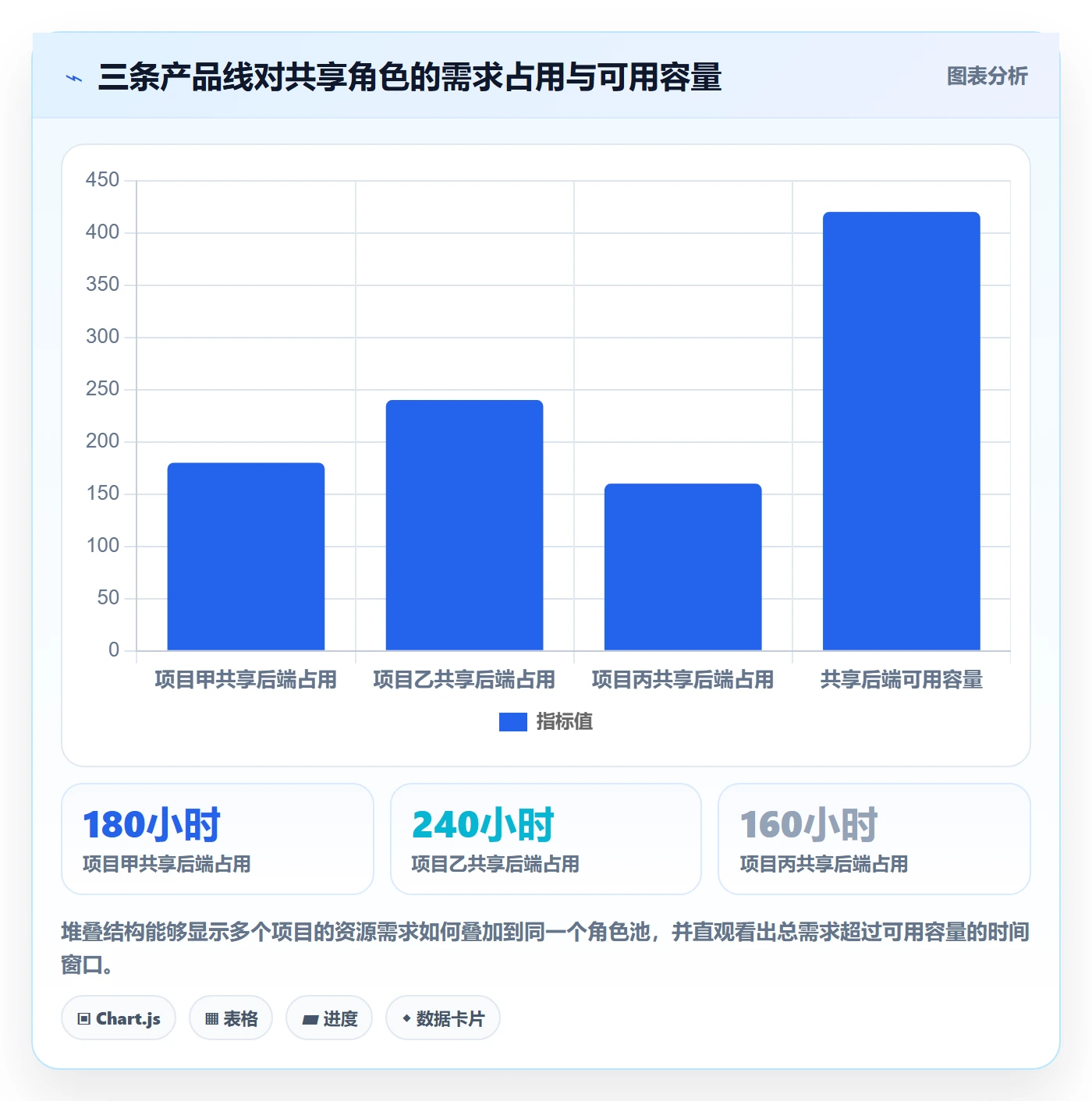Select the 项目甲共享后端占用 bar in the chart
The height and width of the screenshot is (1101, 1092).
[x=246, y=557]
